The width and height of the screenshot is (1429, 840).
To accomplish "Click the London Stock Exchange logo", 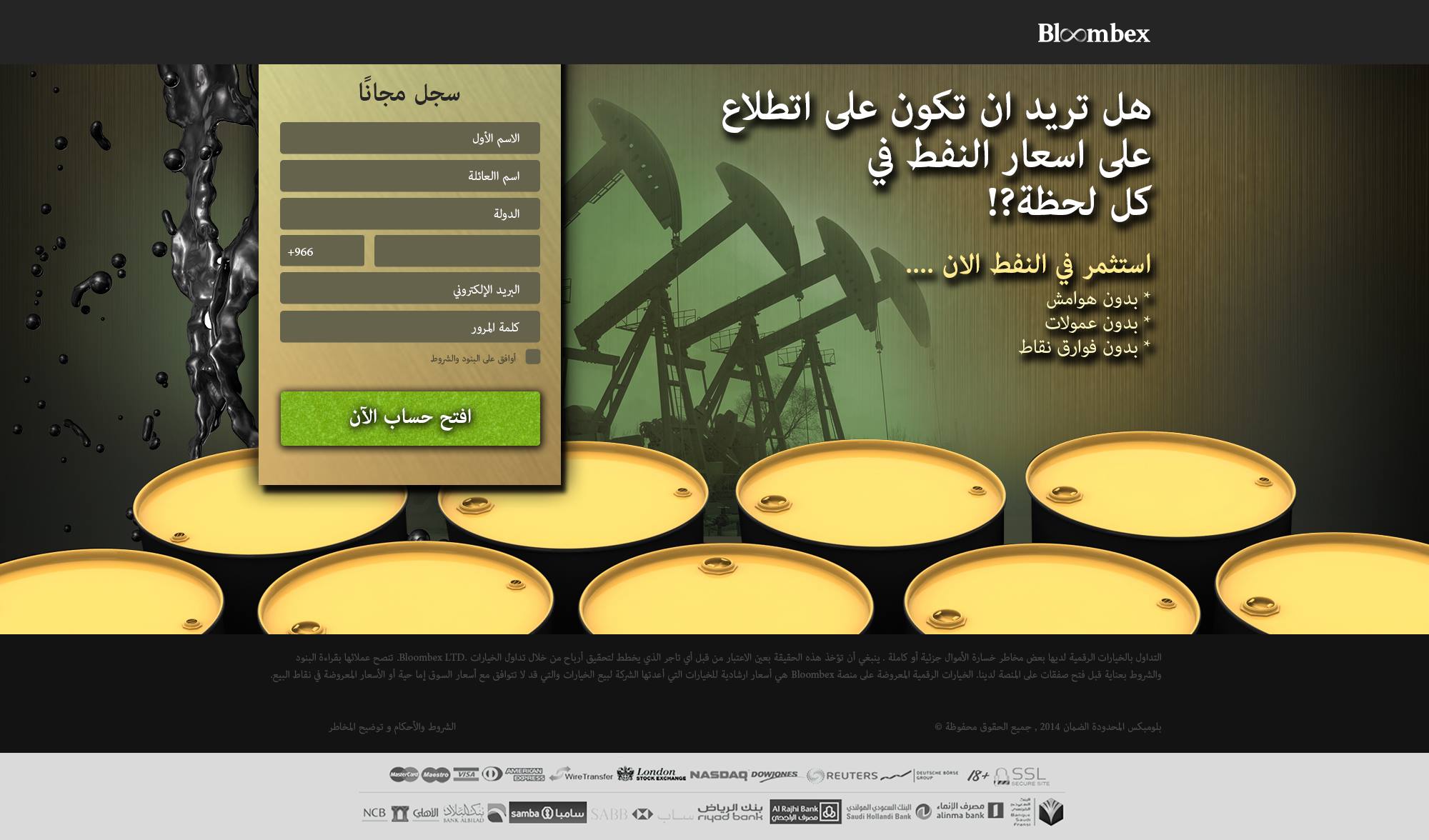I will (651, 774).
